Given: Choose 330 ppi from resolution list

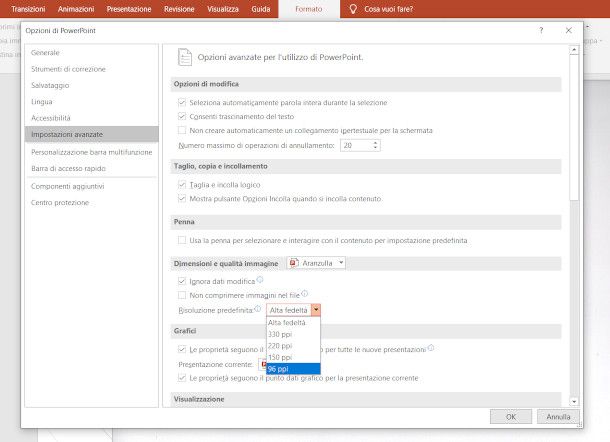Looking at the screenshot, I should (293, 334).
